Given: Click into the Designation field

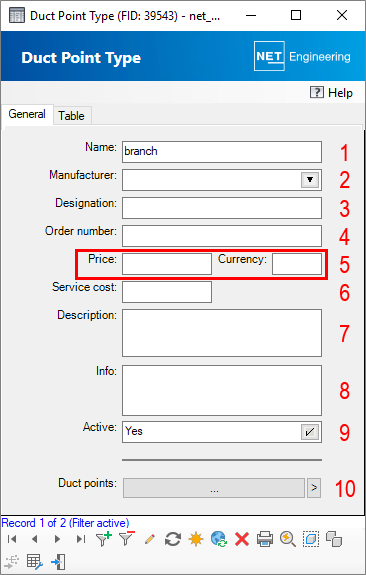Looking at the screenshot, I should click(x=222, y=208).
